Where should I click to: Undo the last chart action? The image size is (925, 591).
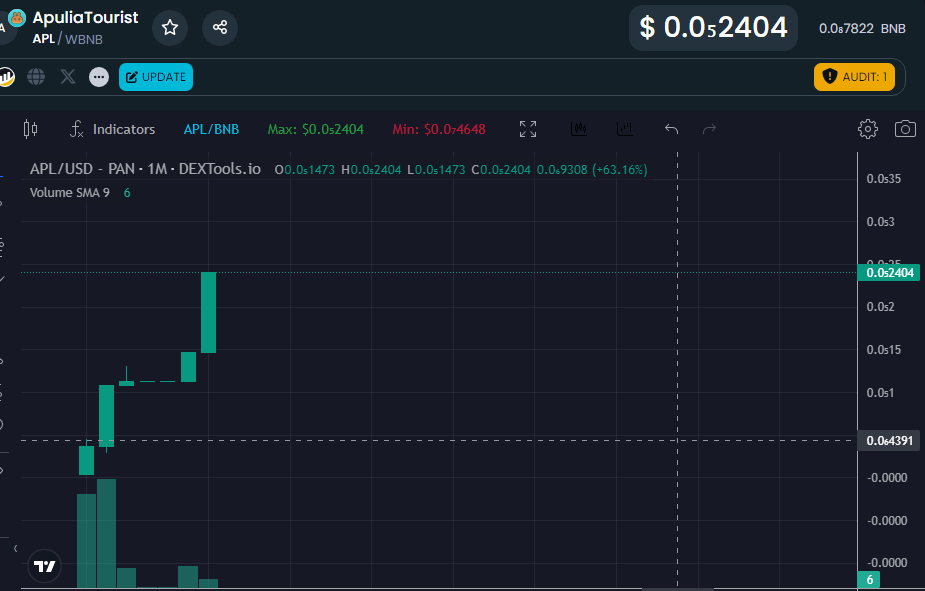(671, 129)
